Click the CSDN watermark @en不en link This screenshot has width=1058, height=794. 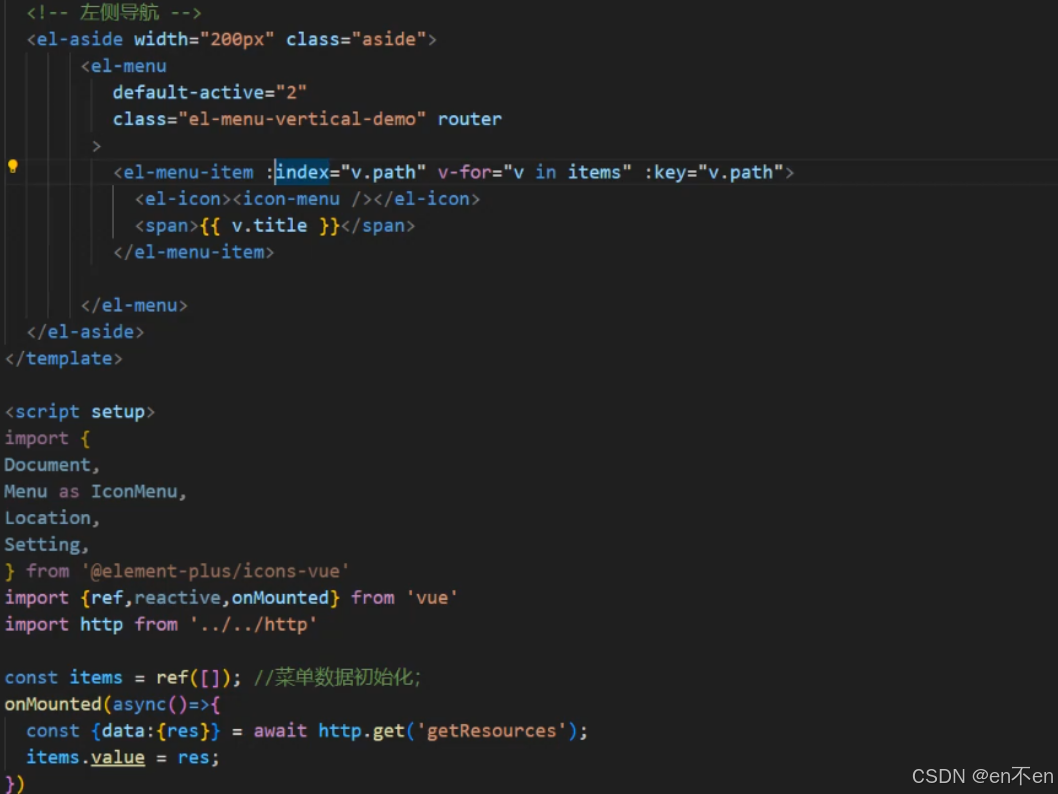click(980, 775)
